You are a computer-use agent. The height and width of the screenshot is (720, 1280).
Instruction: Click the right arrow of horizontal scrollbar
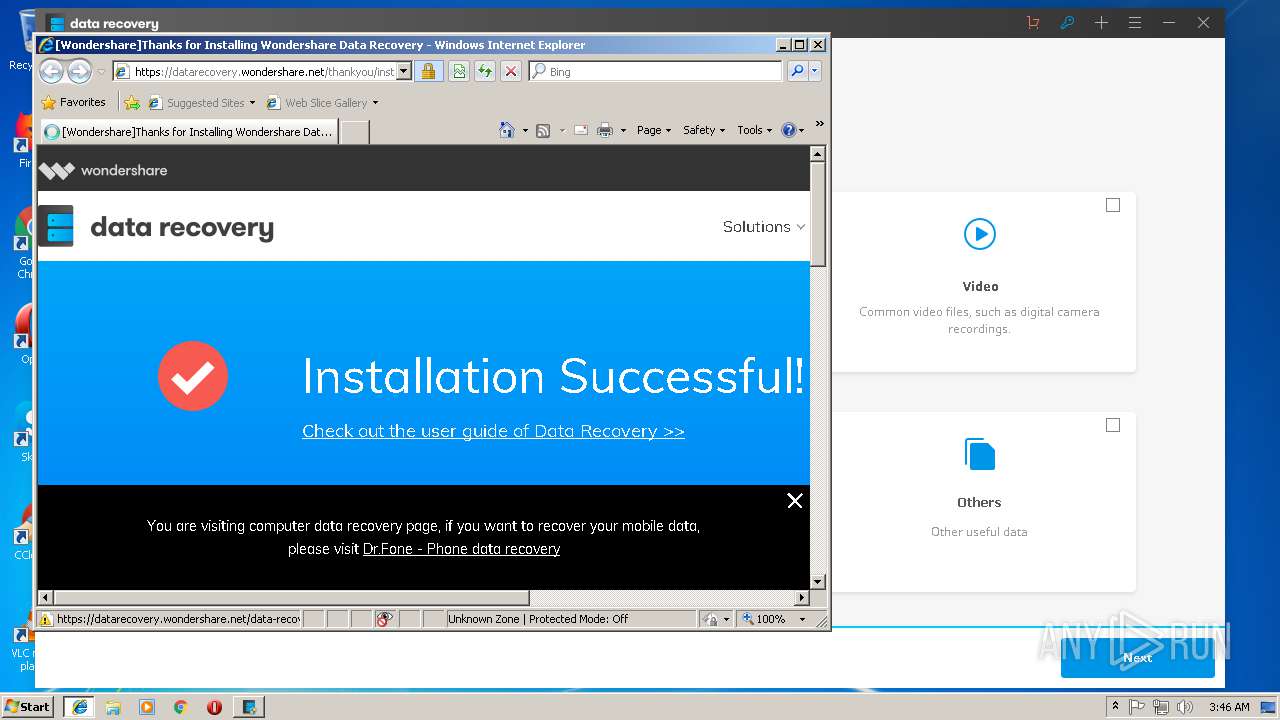pos(801,597)
